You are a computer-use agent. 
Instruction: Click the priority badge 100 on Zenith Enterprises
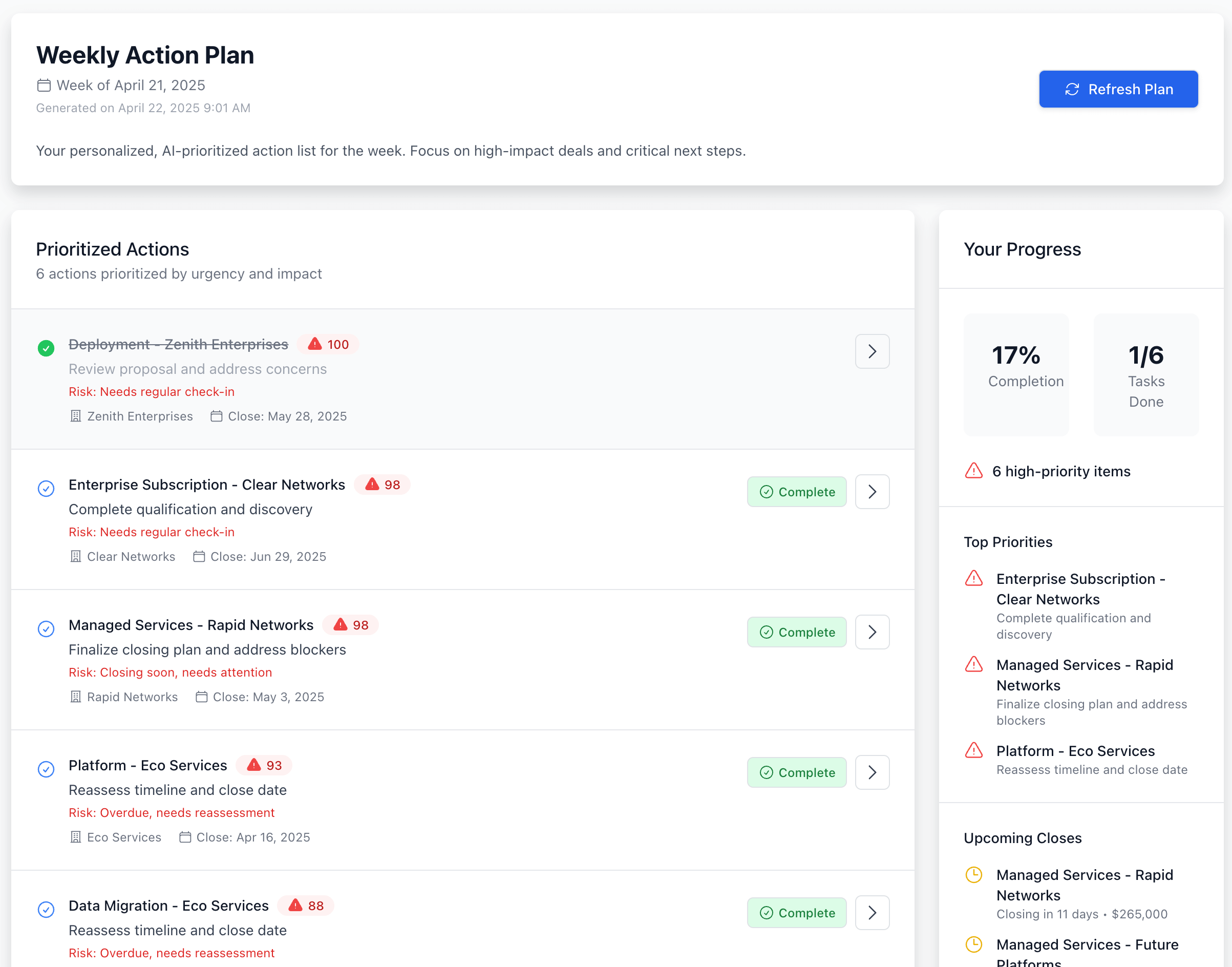click(328, 344)
